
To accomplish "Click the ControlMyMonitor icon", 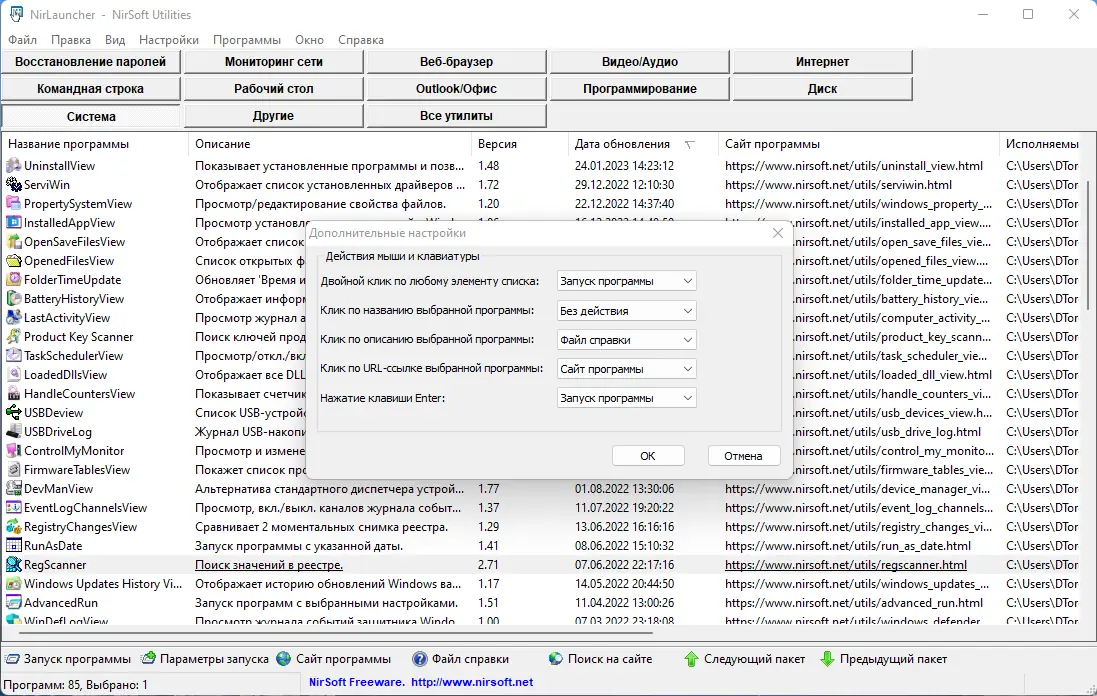I will coord(13,450).
